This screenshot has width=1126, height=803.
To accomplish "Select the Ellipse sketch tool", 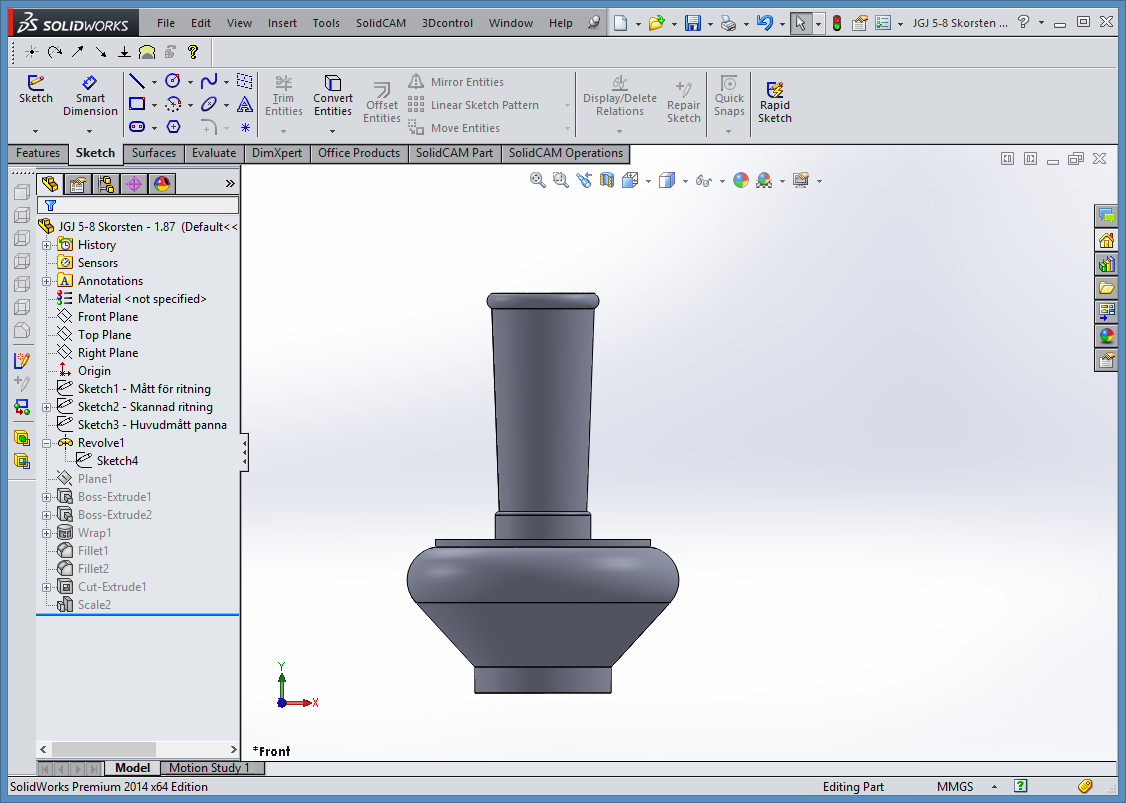I will point(209,104).
